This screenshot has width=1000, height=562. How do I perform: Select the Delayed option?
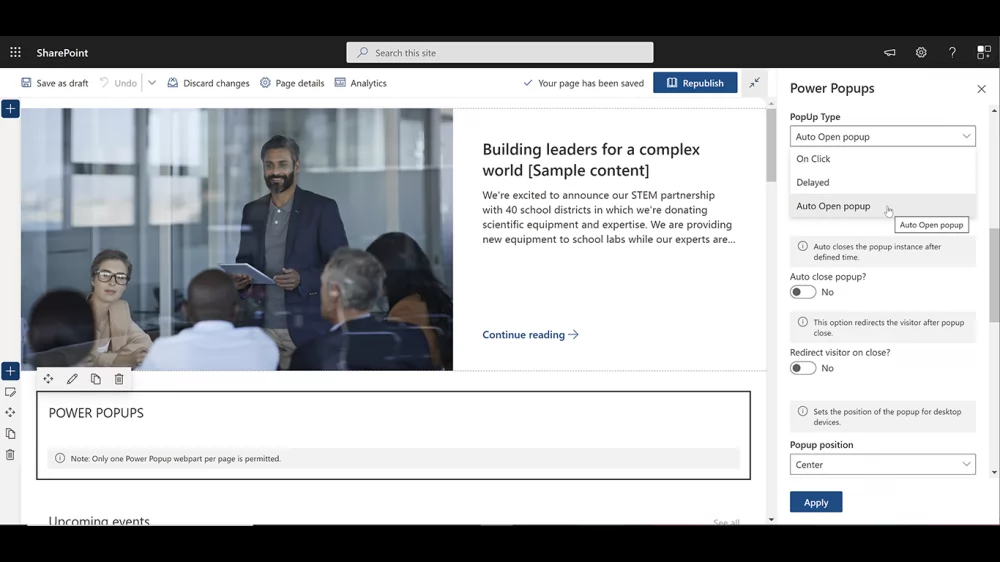883,182
